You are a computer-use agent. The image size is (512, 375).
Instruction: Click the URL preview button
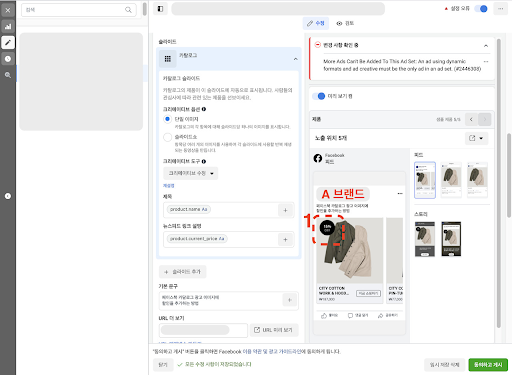pos(274,330)
